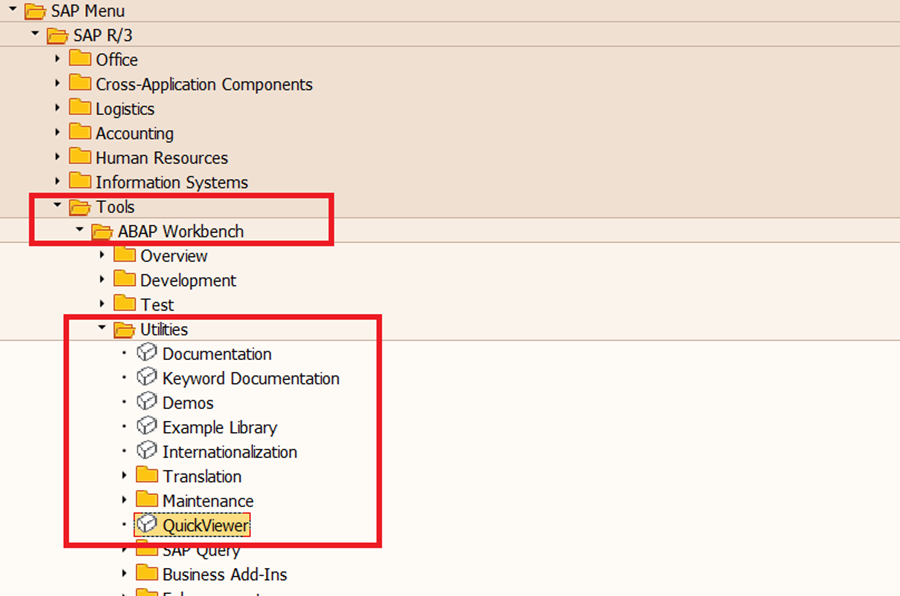Click the transaction cube icon beside Demos

147,401
